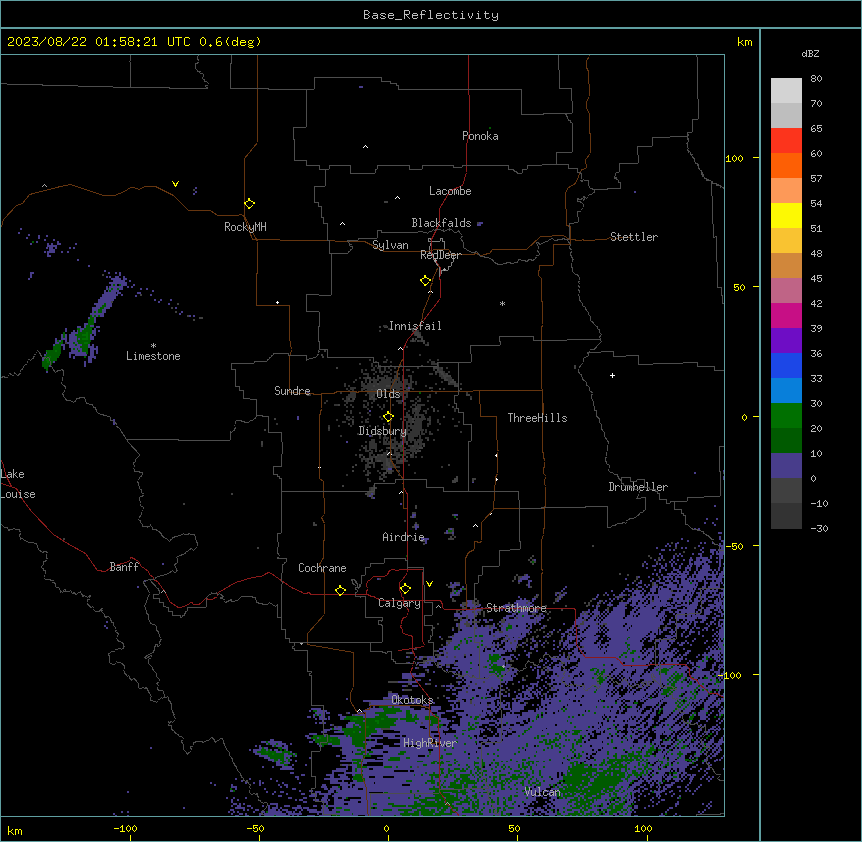Image resolution: width=862 pixels, height=842 pixels.
Task: Click the yellow diamond marker south of RedDeer
Action: (425, 281)
